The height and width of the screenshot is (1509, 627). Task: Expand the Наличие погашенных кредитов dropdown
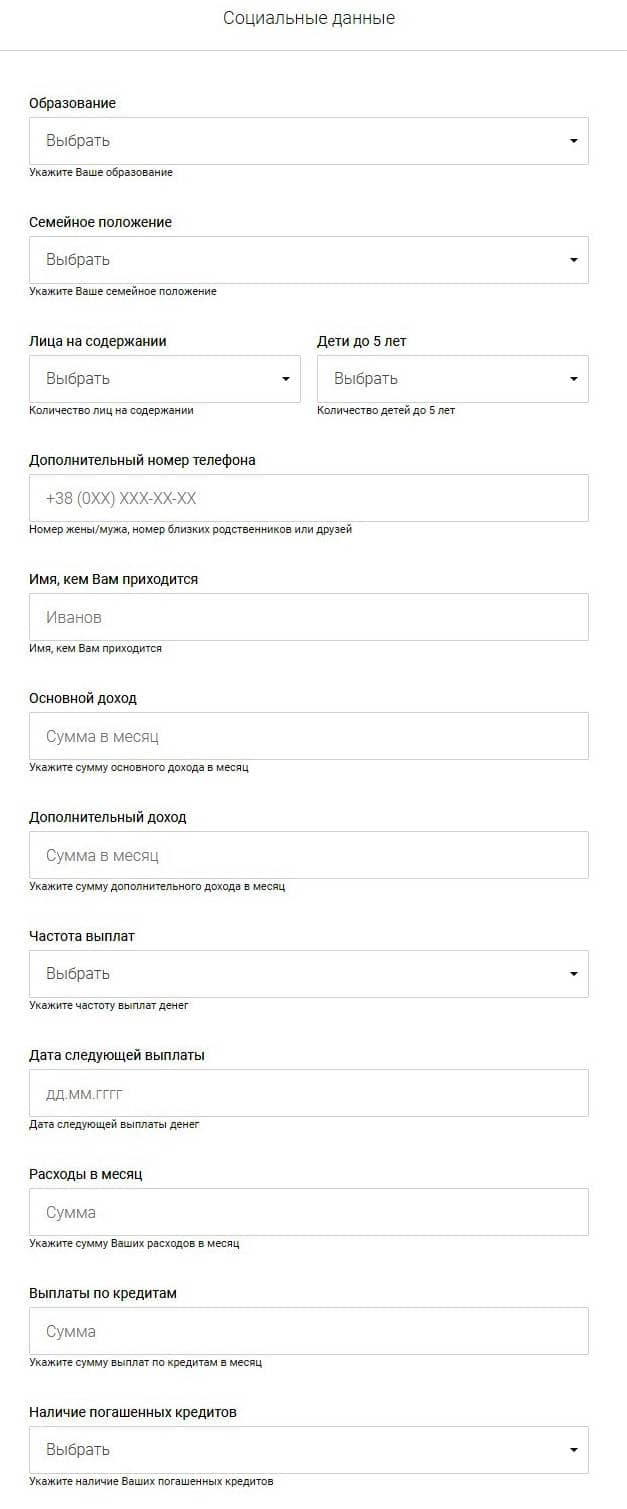[308, 1450]
